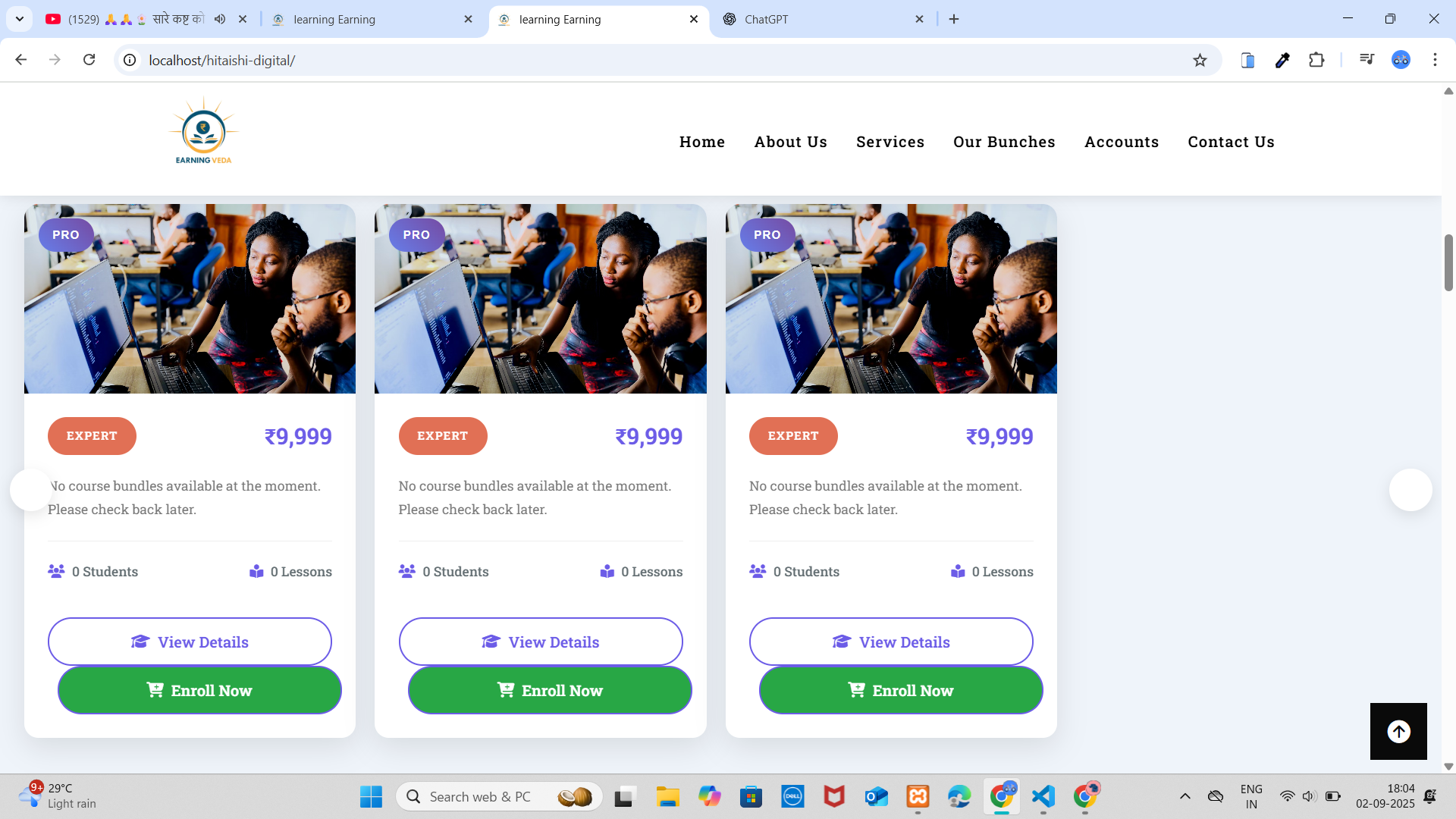The image size is (1456, 819).
Task: Reload the page
Action: click(89, 60)
